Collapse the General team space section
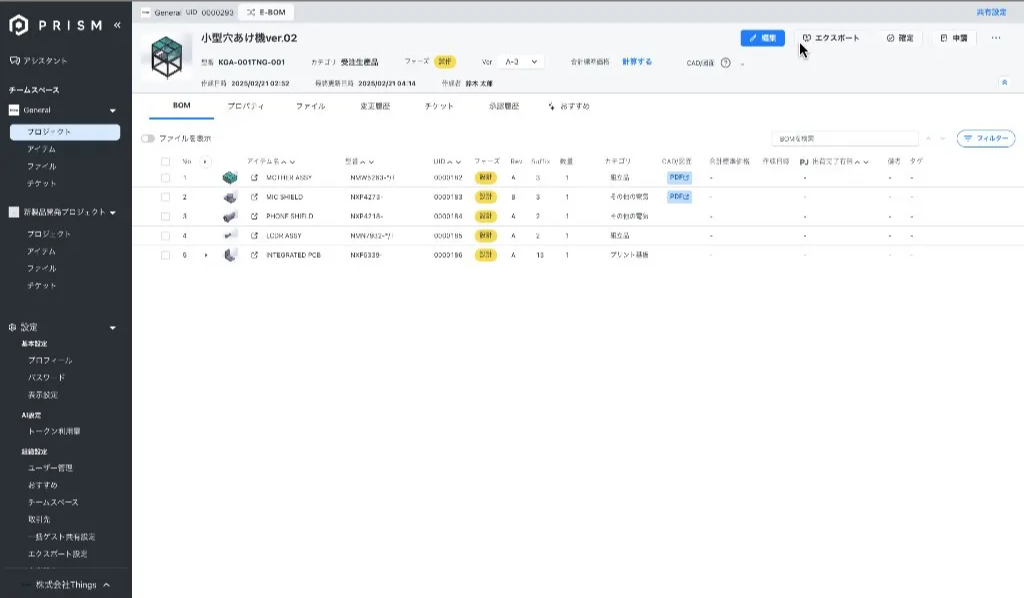The width and height of the screenshot is (1024, 598). click(x=113, y=110)
